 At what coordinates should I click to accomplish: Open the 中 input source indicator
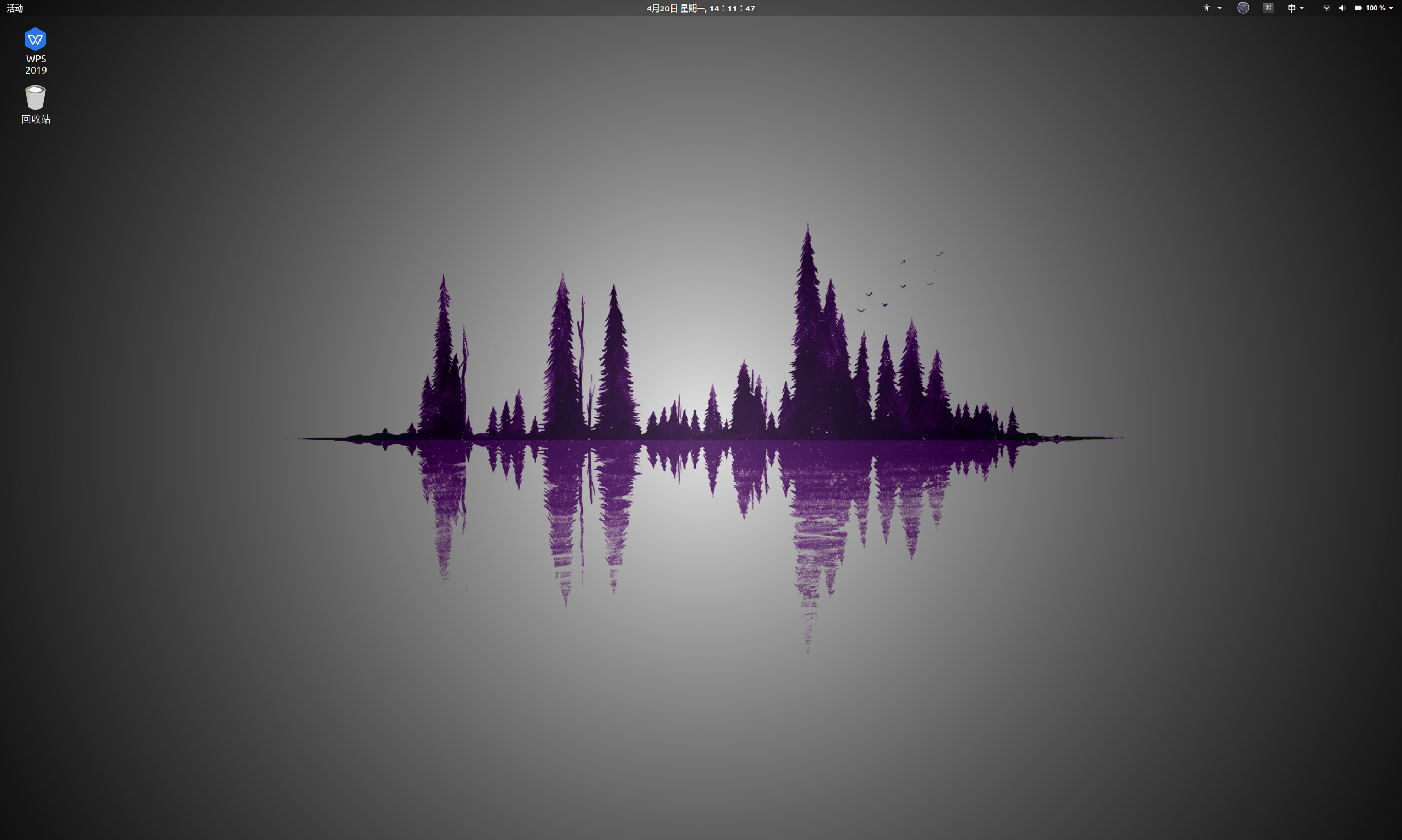(1291, 8)
